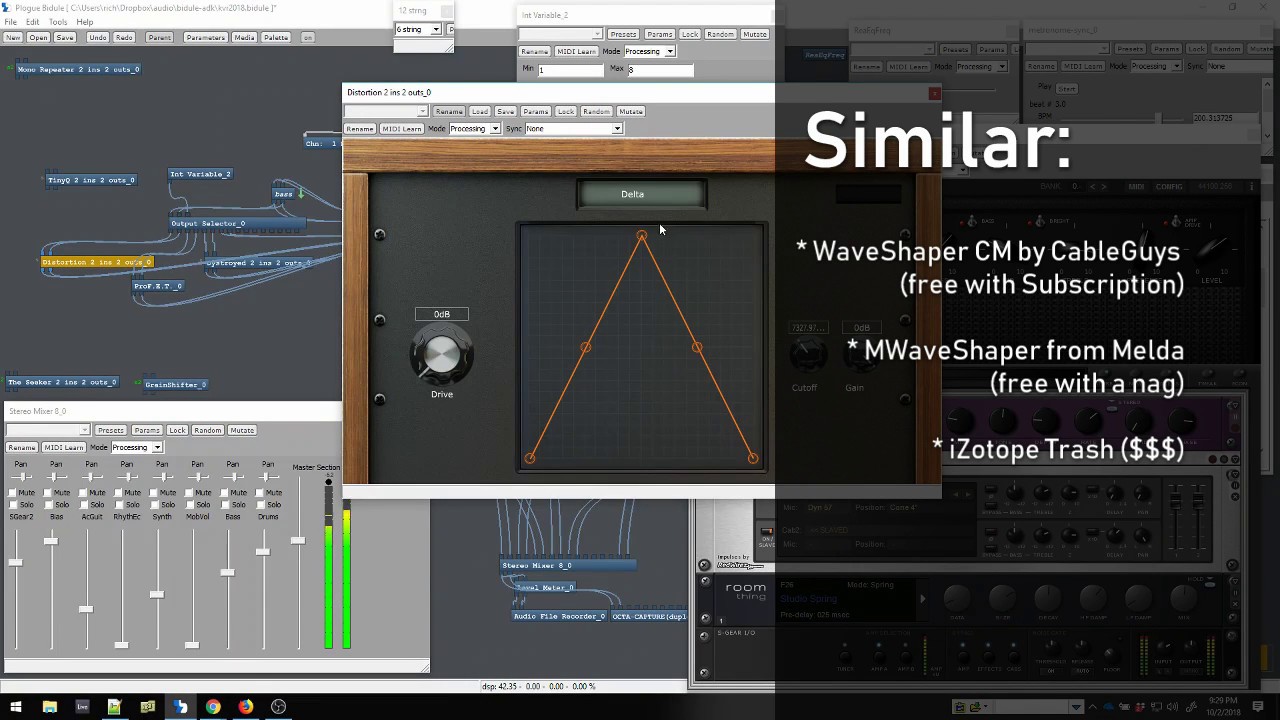Select the bottom-left node of the orange curve
Image resolution: width=1280 pixels, height=720 pixels.
530,458
